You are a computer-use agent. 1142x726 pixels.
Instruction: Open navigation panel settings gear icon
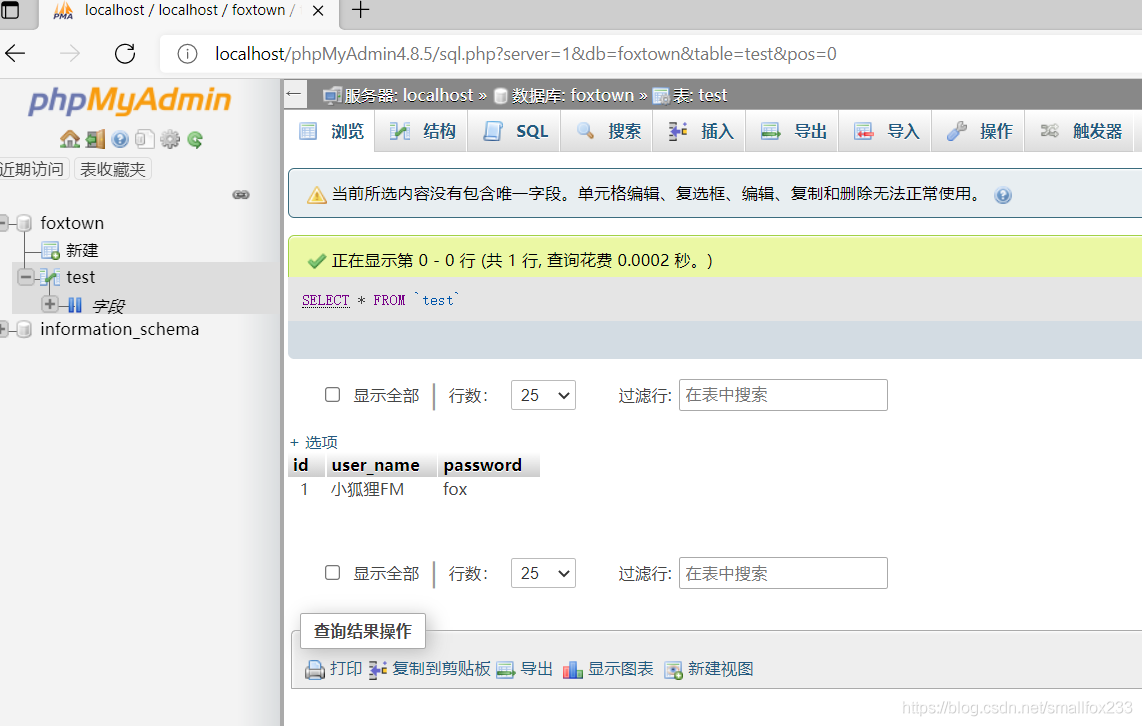pyautogui.click(x=170, y=139)
